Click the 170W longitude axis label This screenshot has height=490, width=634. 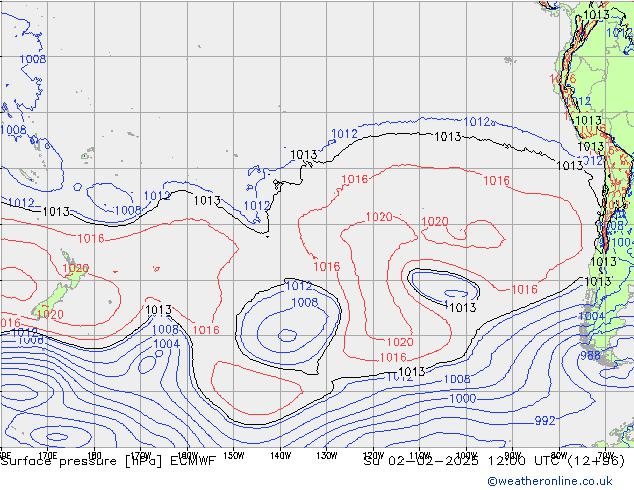click(x=141, y=455)
